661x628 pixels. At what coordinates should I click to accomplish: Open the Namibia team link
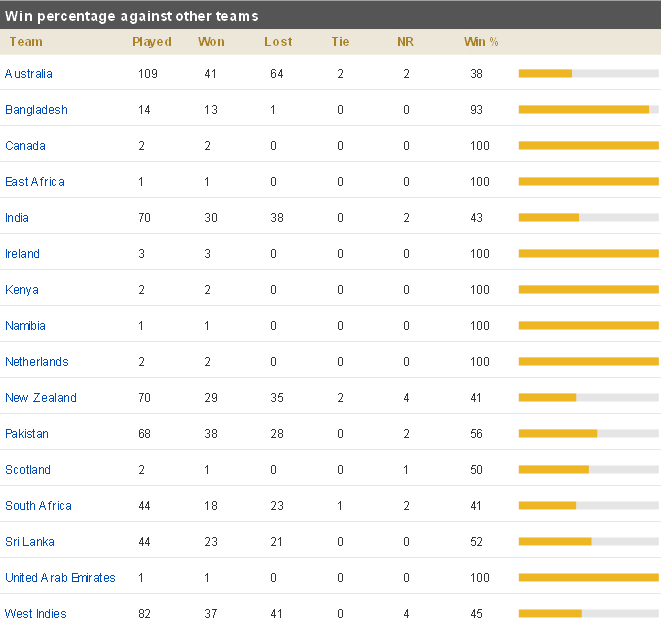(x=25, y=326)
